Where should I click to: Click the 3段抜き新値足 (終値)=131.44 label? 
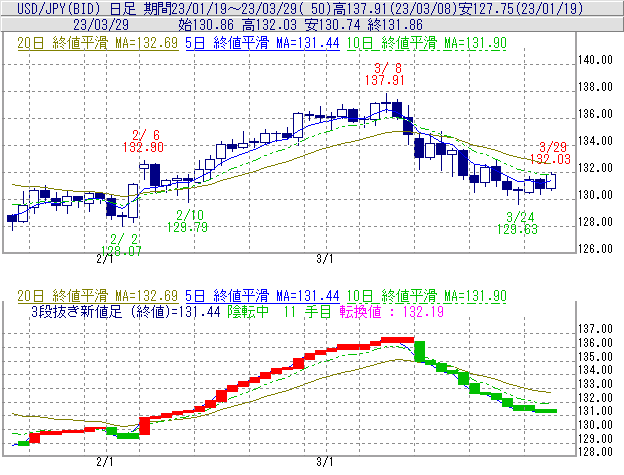[x=126, y=312]
